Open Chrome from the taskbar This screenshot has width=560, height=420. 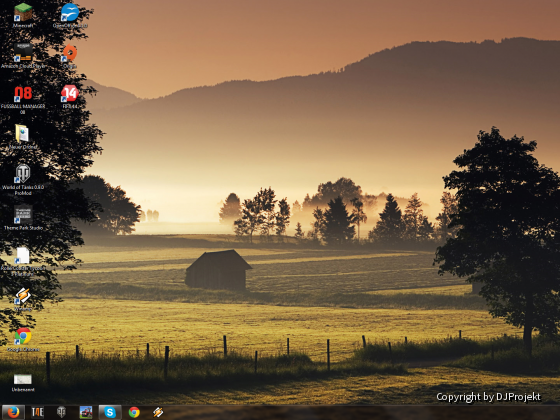pos(134,412)
